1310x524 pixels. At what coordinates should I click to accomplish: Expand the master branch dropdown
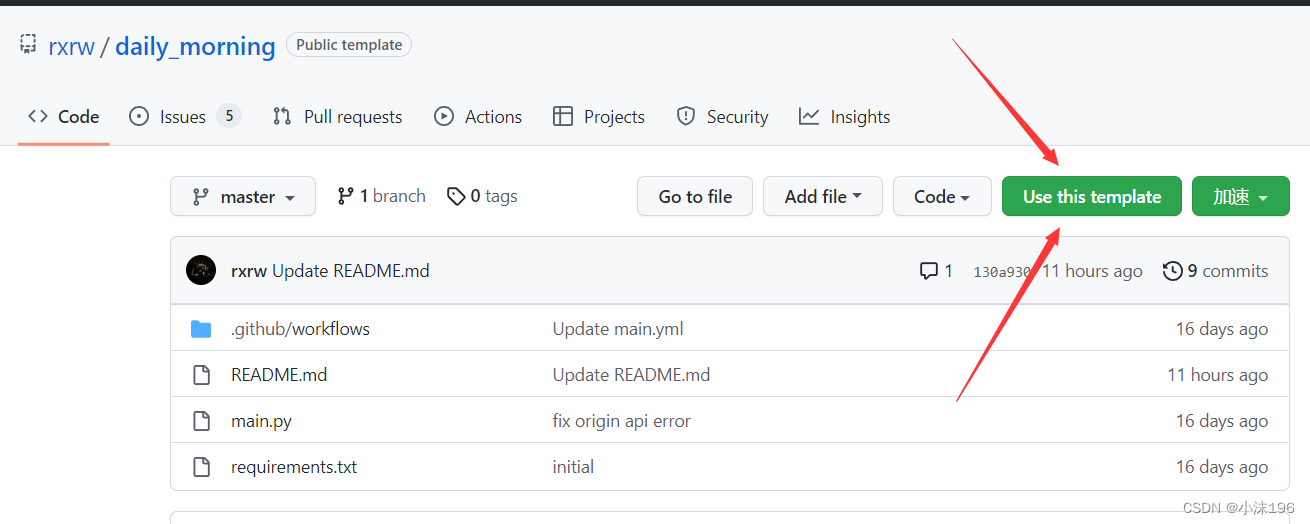coord(243,196)
